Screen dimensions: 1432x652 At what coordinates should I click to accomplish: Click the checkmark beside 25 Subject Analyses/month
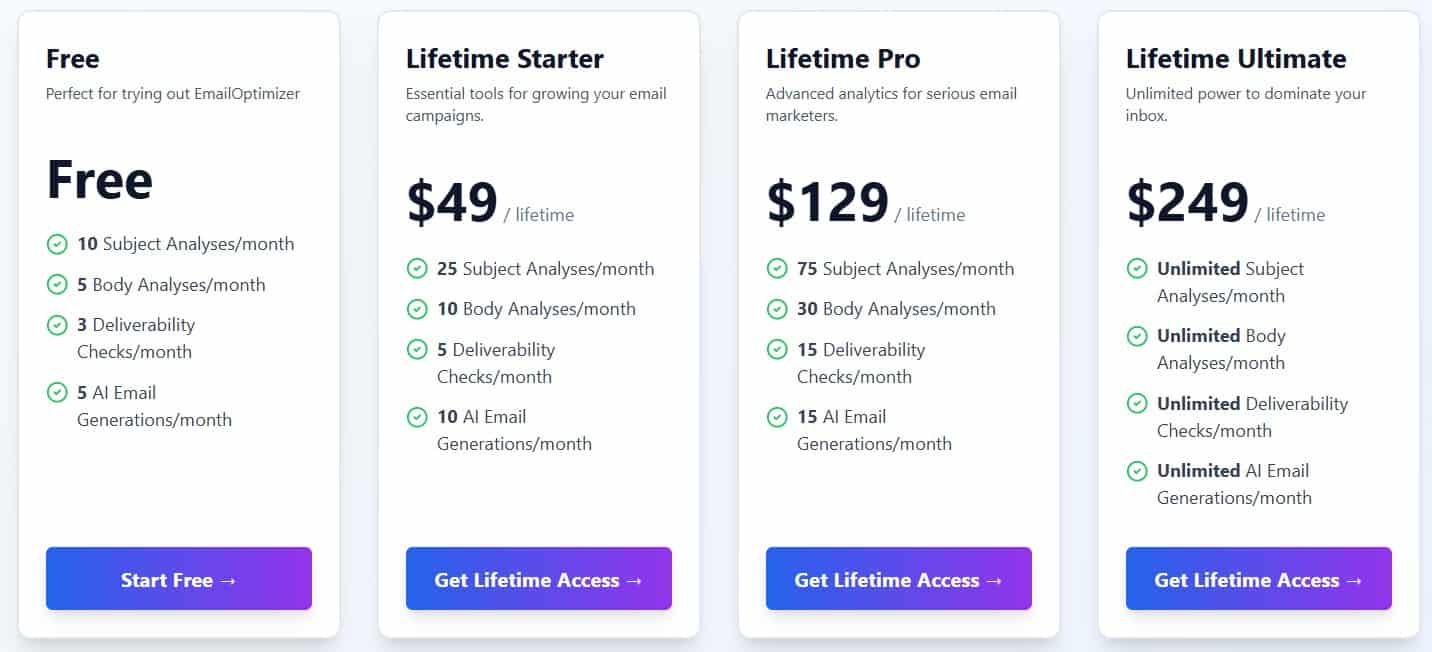(417, 269)
